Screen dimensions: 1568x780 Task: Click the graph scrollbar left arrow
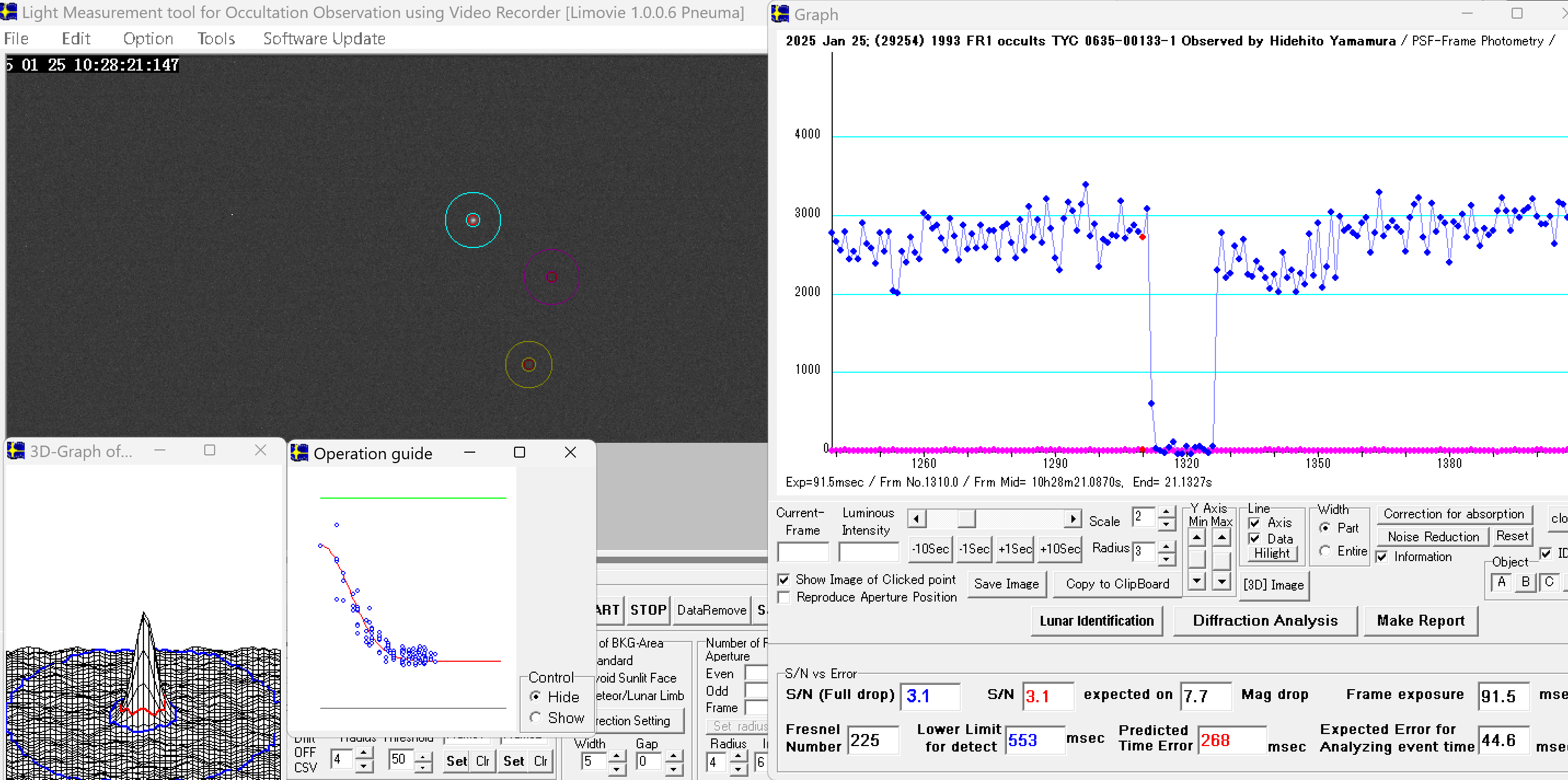[x=916, y=519]
